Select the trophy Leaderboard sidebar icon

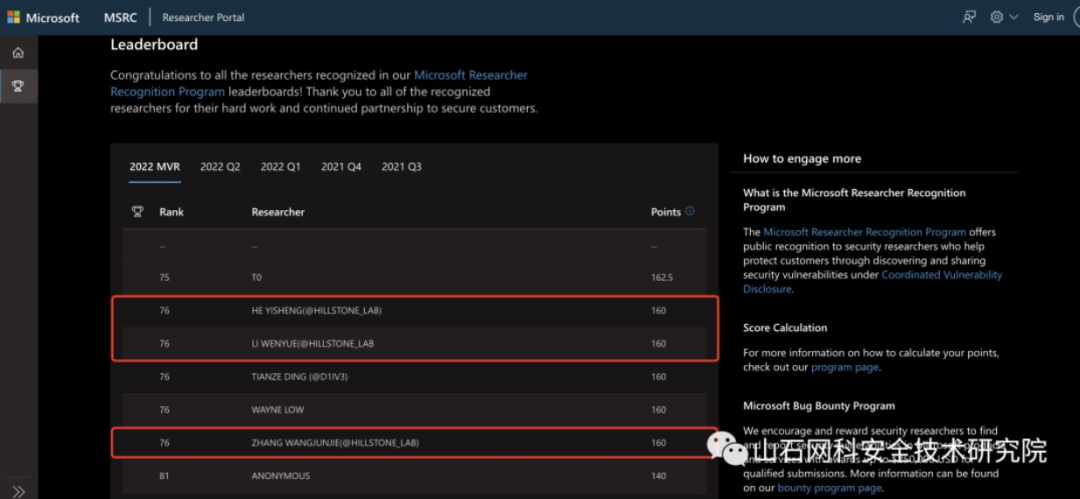(19, 86)
